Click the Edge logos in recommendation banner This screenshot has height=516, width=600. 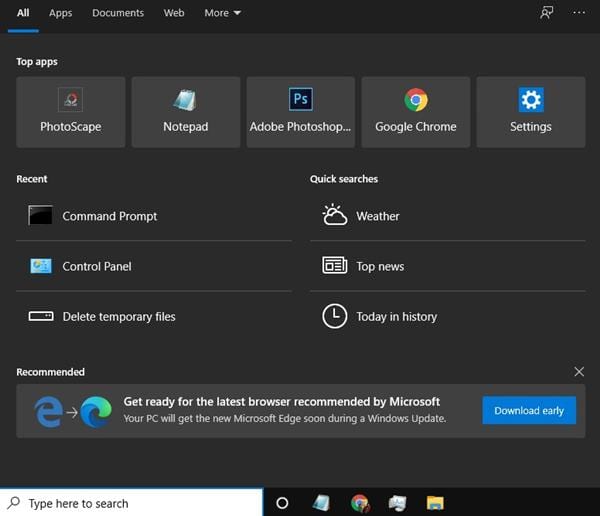tap(73, 411)
